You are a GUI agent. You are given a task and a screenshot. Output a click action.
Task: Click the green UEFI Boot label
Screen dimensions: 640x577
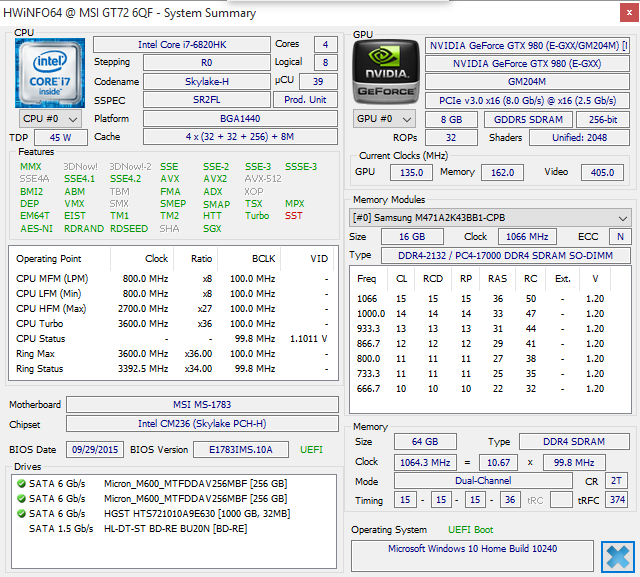coord(471,530)
